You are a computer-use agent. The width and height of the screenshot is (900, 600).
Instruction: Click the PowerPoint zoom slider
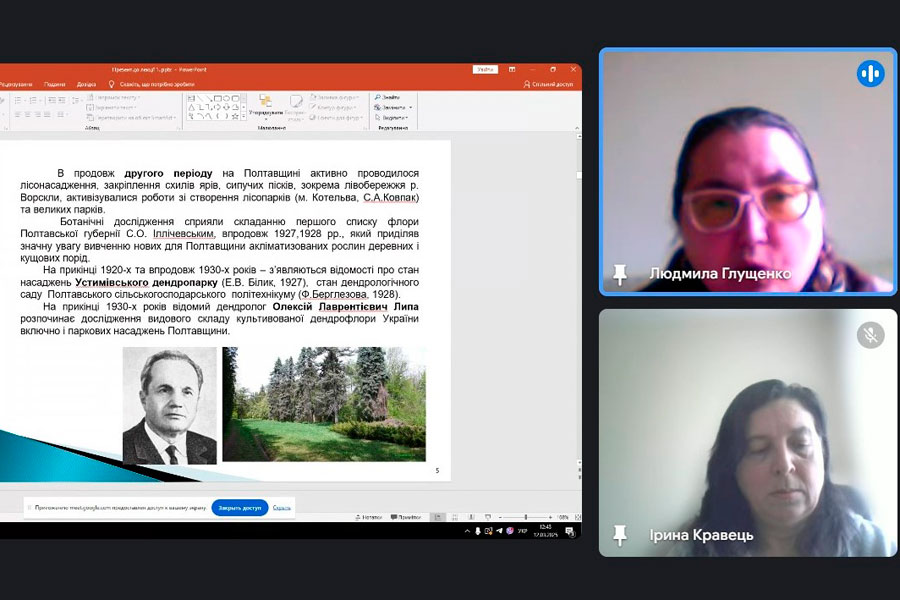[526, 517]
